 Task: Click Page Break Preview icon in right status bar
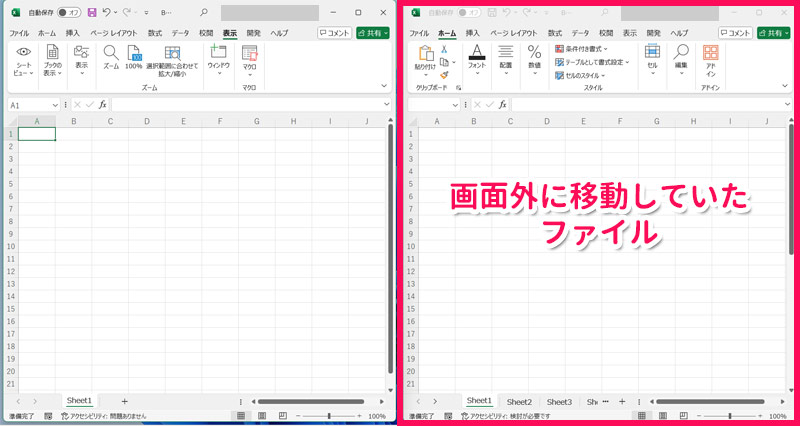coord(683,416)
